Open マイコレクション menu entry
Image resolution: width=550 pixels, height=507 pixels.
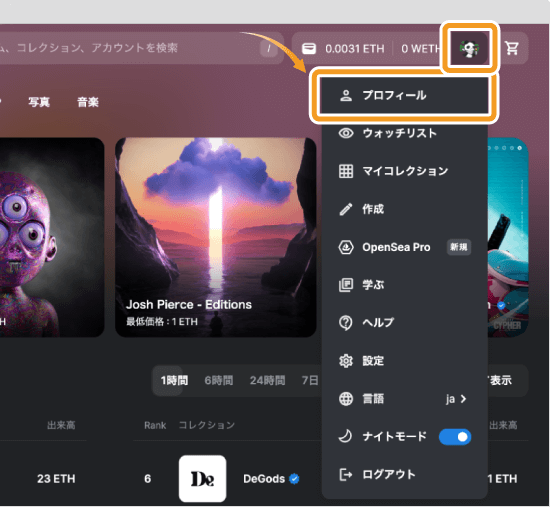[404, 171]
